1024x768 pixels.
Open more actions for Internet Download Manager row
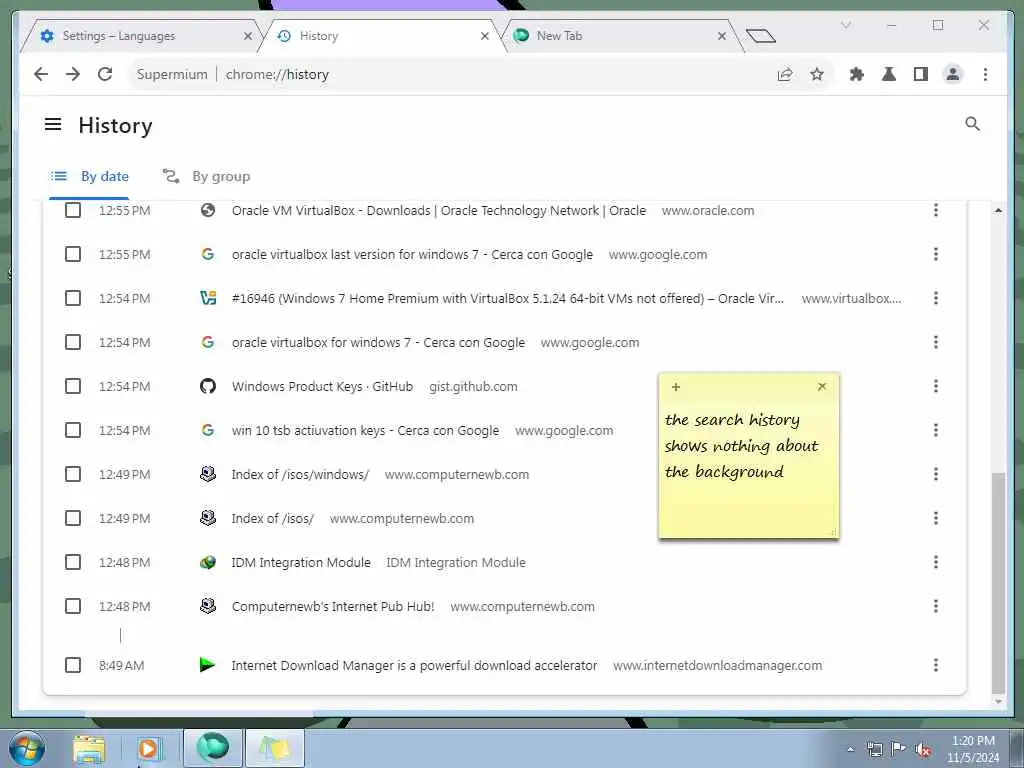(x=936, y=665)
